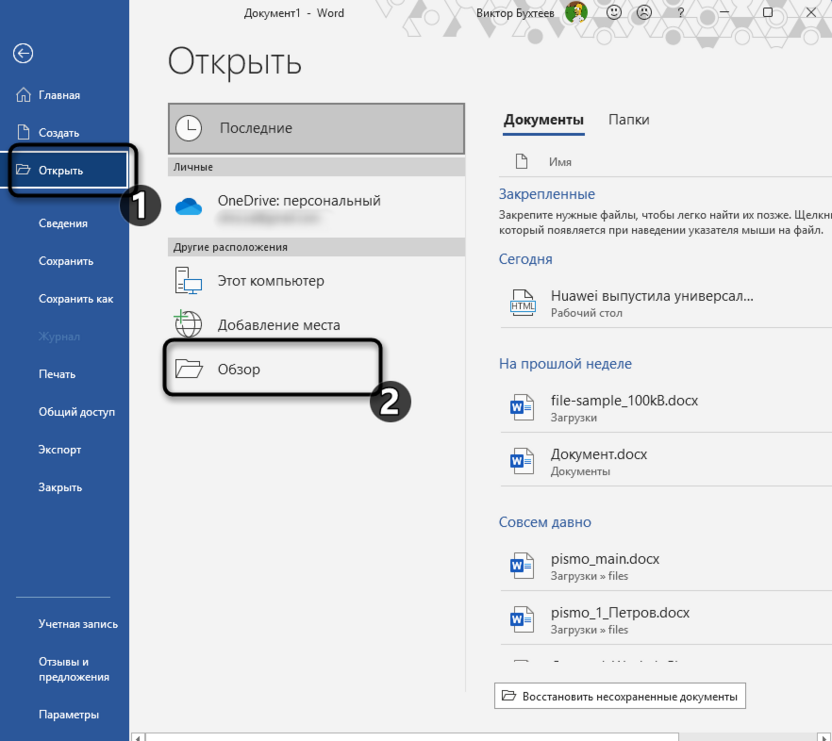Open file-sample_100kB.docx from list
Image resolution: width=832 pixels, height=741 pixels.
(x=666, y=408)
